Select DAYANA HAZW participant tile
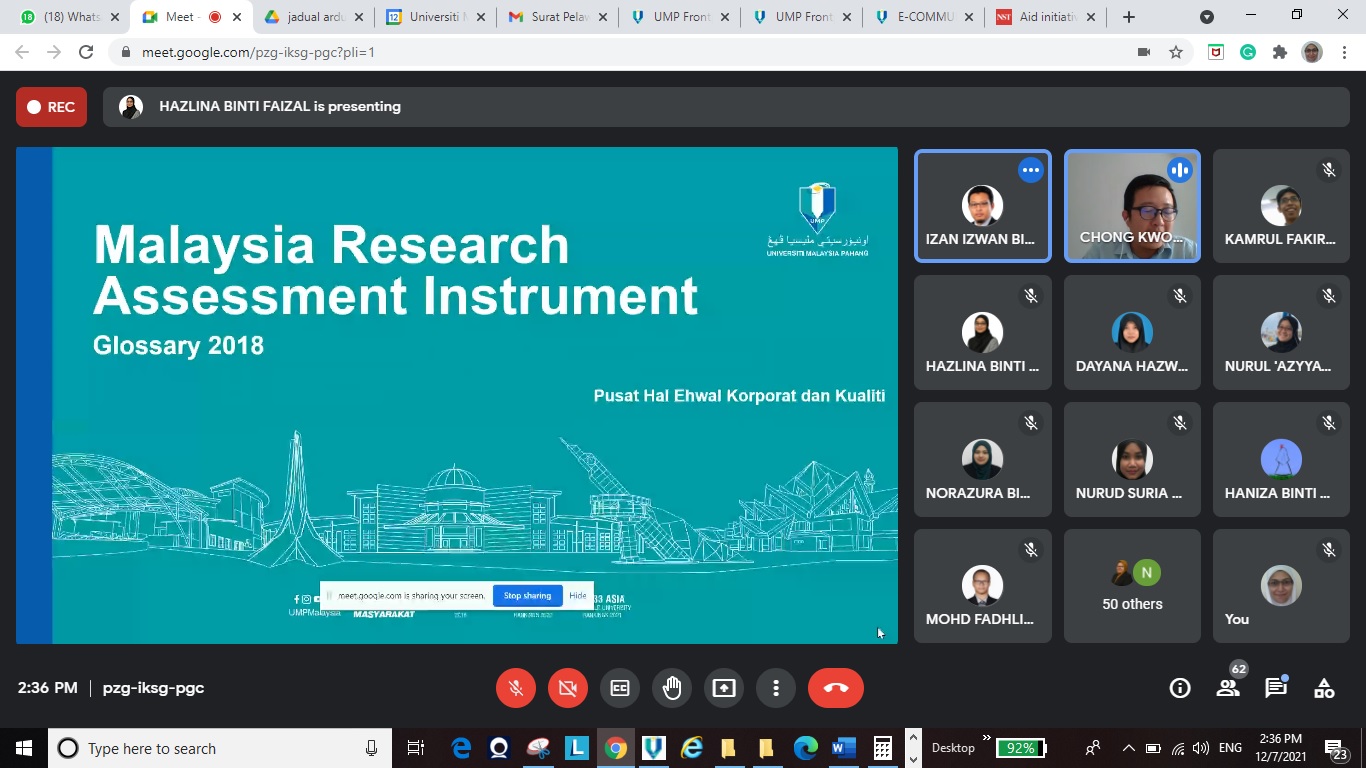1366x768 pixels. click(x=1132, y=333)
